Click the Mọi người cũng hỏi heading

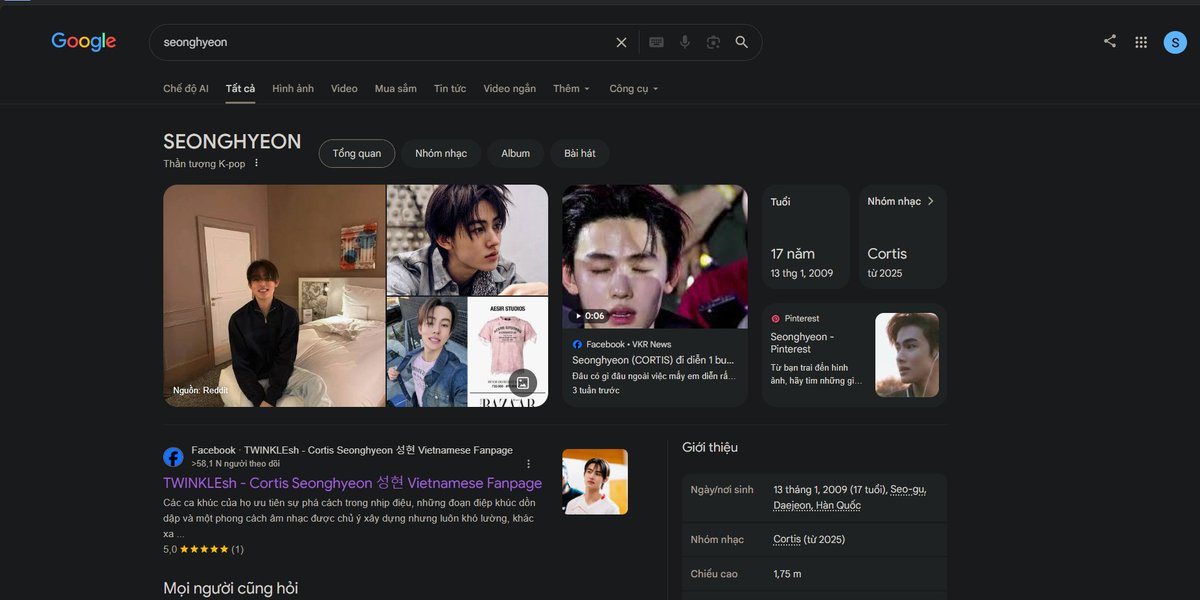click(x=231, y=588)
